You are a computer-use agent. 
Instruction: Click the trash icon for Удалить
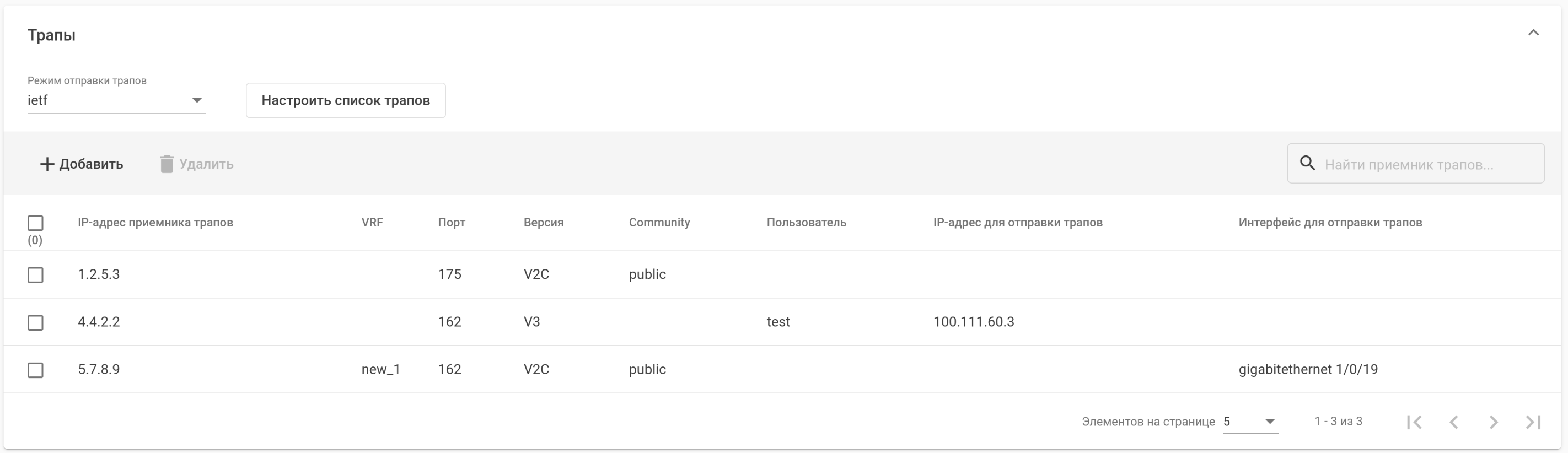tap(166, 164)
